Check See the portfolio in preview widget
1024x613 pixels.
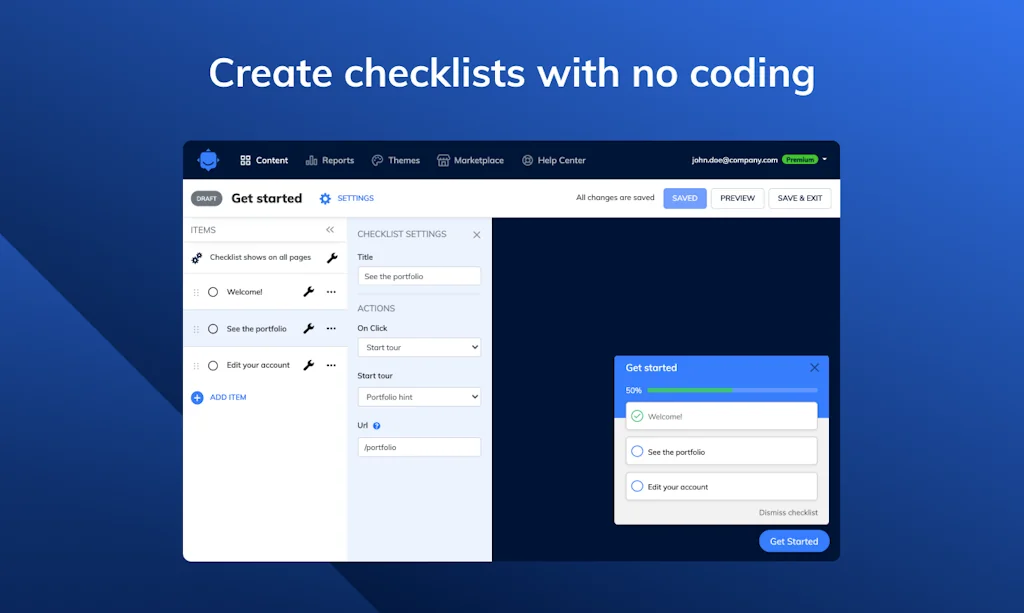click(x=637, y=452)
